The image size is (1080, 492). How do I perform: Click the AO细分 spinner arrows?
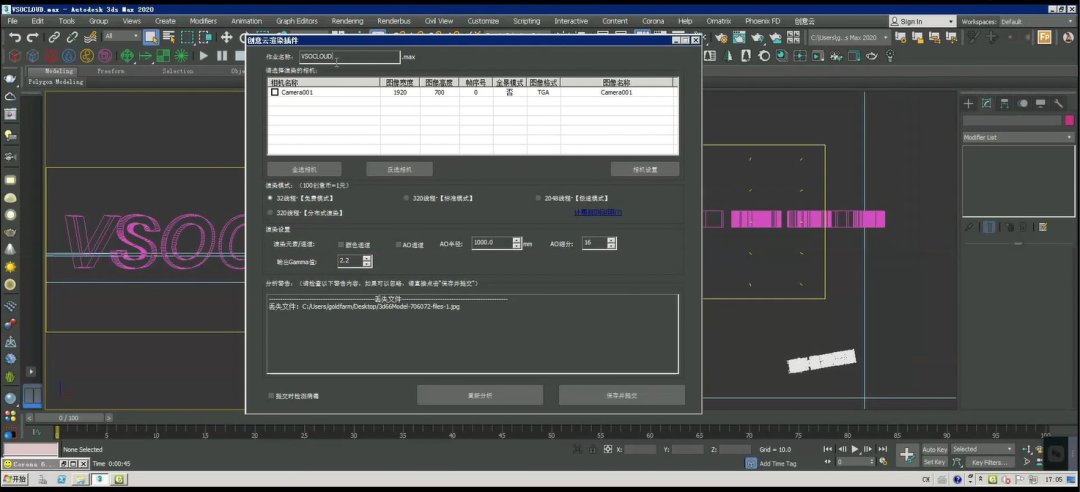tap(611, 243)
